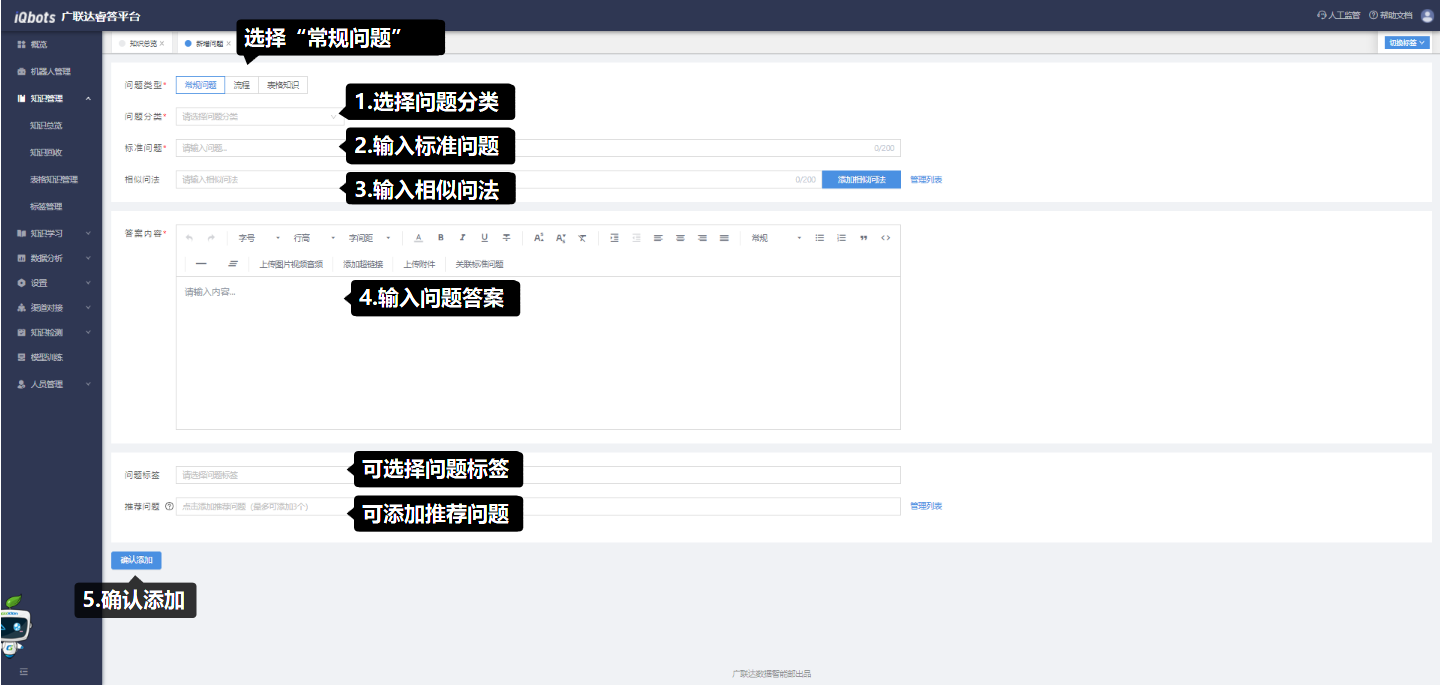Apply strikethrough formatting in editor toolbar
The height and width of the screenshot is (685, 1440).
click(507, 238)
